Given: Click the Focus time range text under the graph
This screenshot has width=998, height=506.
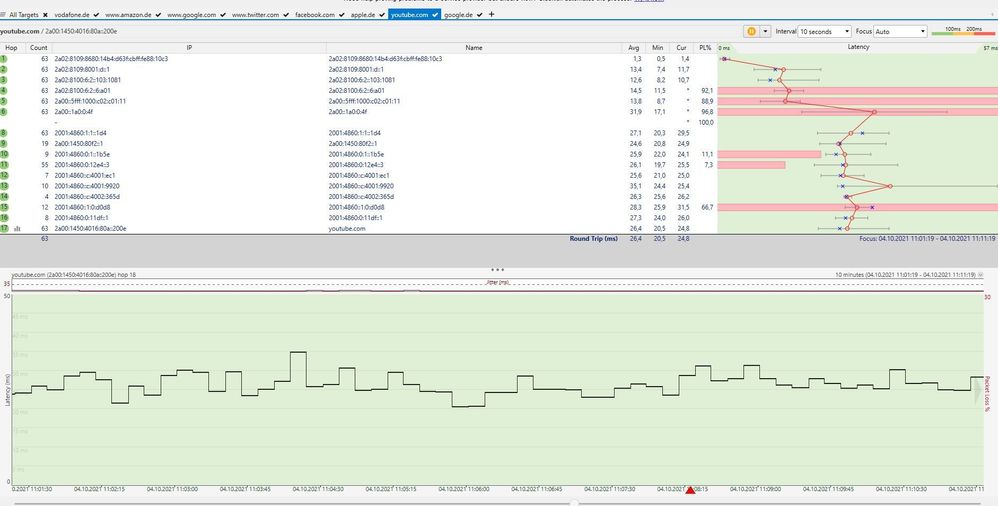Looking at the screenshot, I should click(x=927, y=239).
